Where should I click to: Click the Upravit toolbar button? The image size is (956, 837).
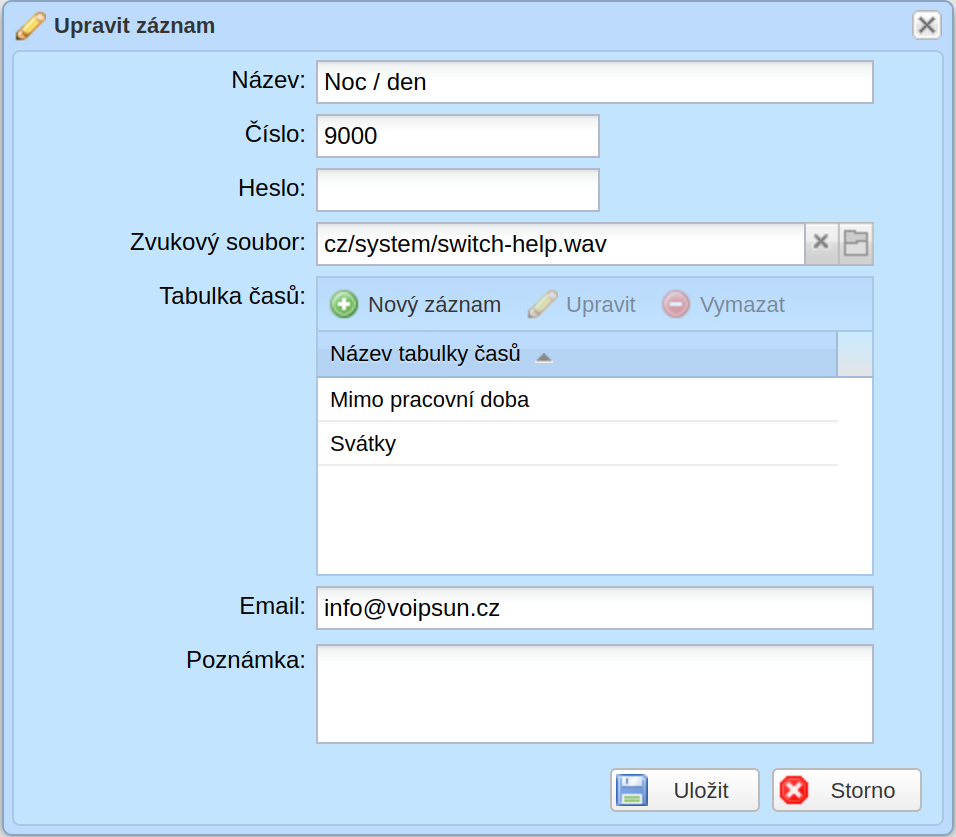pyautogui.click(x=582, y=304)
